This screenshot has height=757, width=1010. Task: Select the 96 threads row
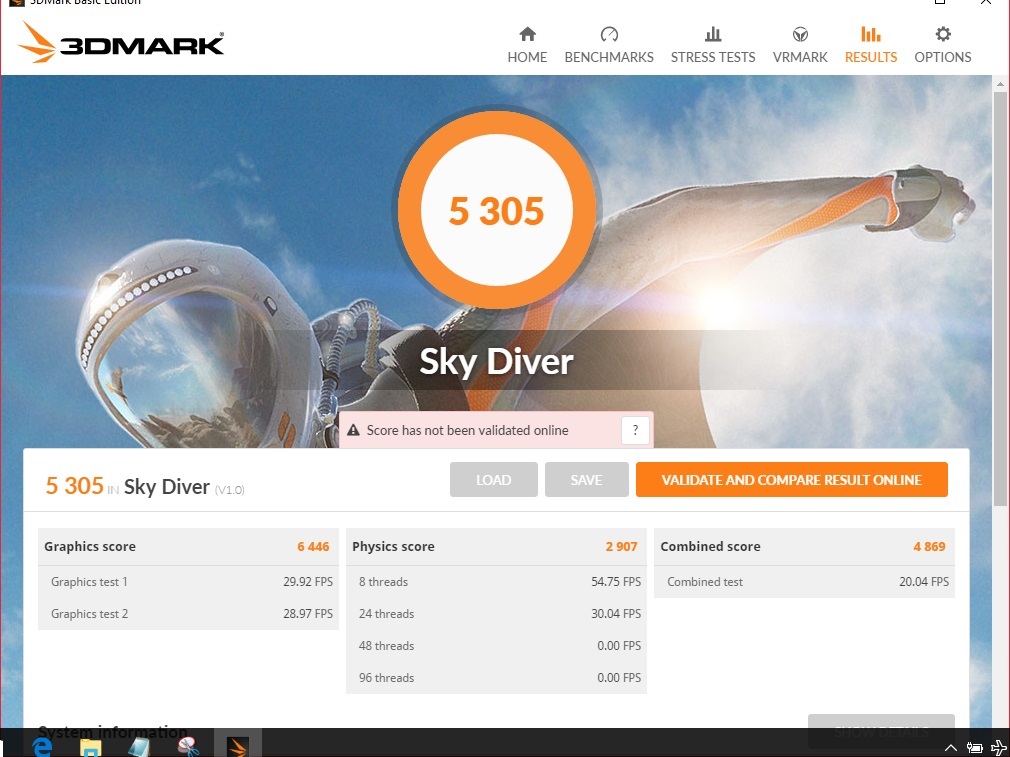click(496, 678)
